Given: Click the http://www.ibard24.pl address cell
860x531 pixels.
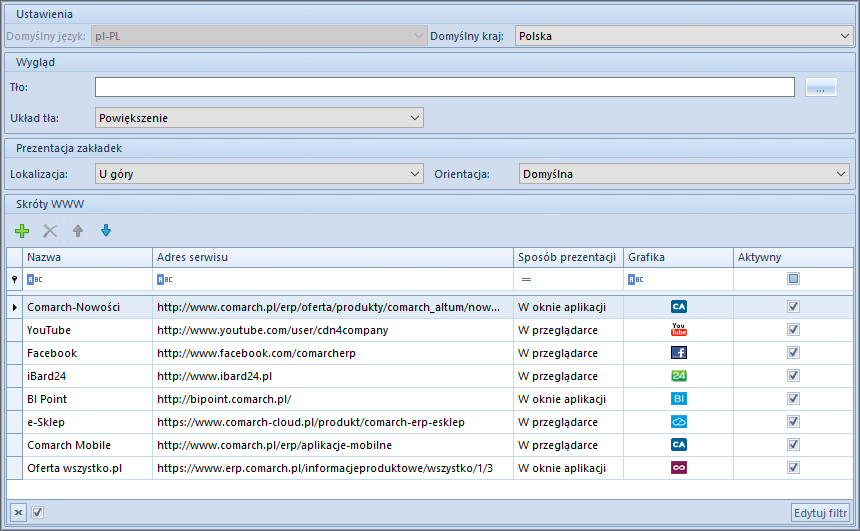Looking at the screenshot, I should pyautogui.click(x=333, y=376).
